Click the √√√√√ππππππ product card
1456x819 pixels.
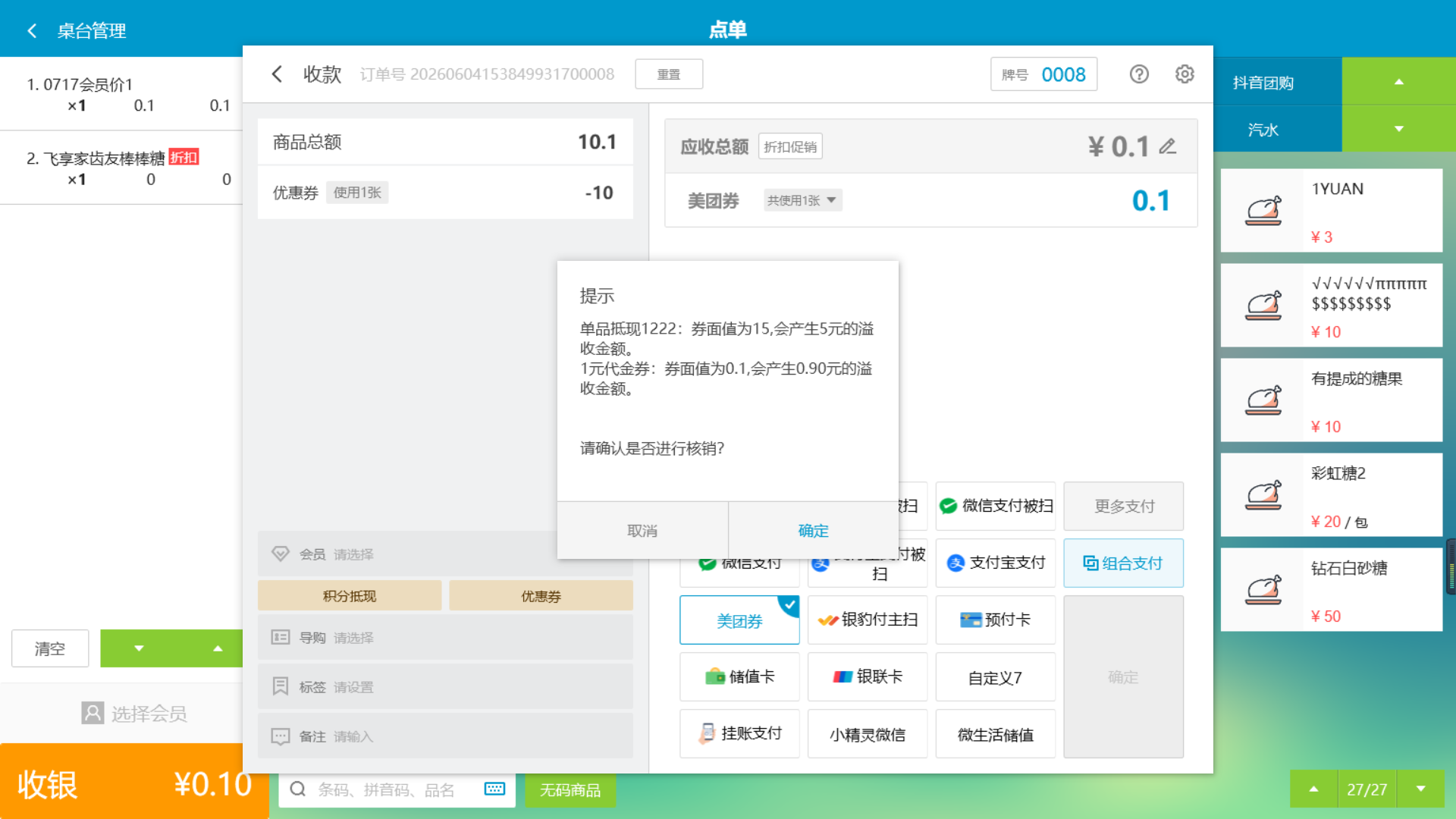tap(1332, 306)
